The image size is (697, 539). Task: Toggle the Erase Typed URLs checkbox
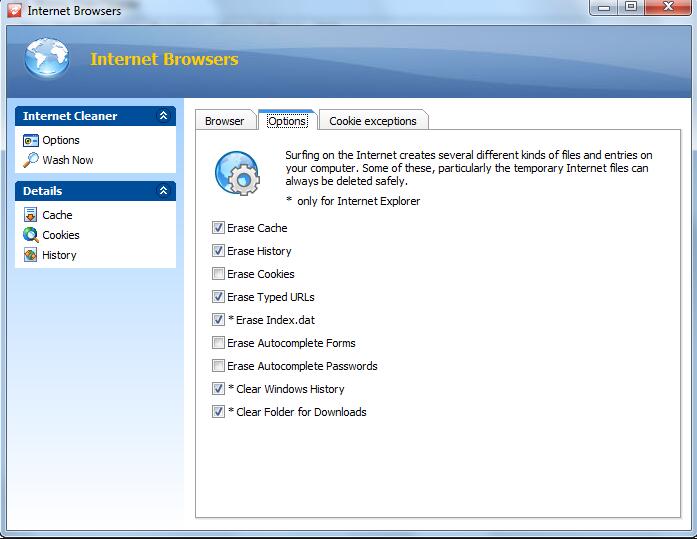219,297
